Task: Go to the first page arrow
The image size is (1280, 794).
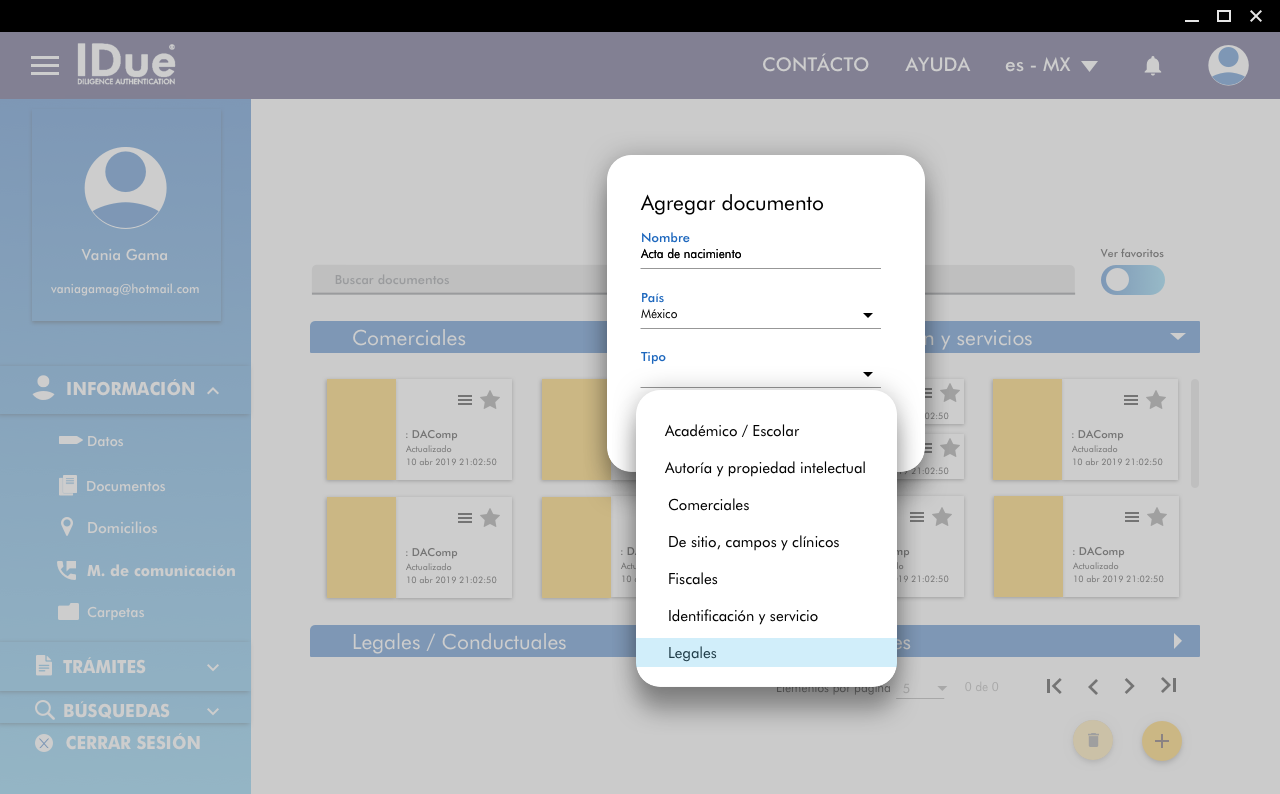Action: point(1053,686)
